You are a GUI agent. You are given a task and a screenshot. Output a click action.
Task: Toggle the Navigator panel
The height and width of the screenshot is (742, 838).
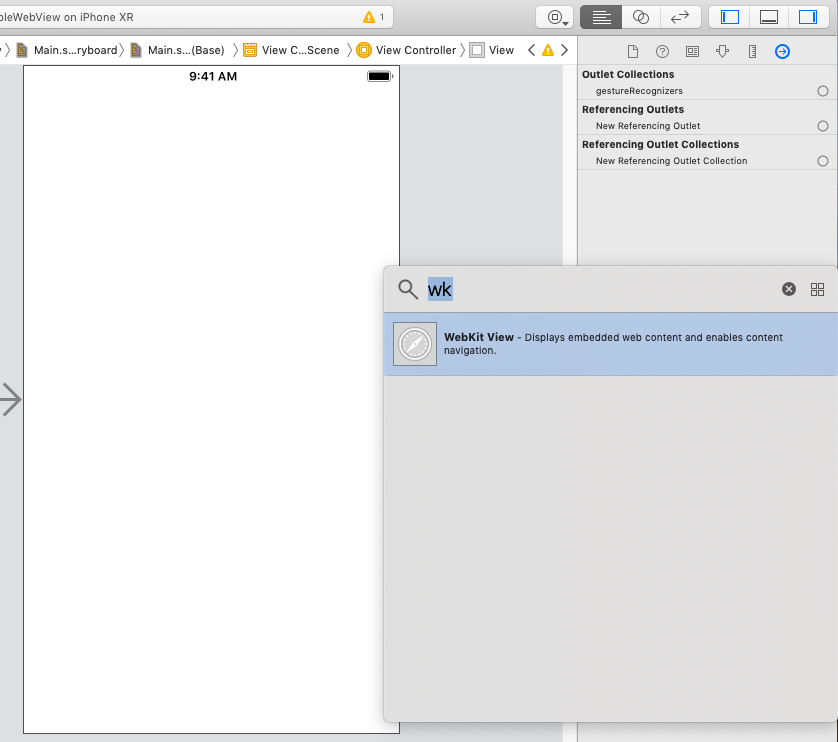(730, 17)
